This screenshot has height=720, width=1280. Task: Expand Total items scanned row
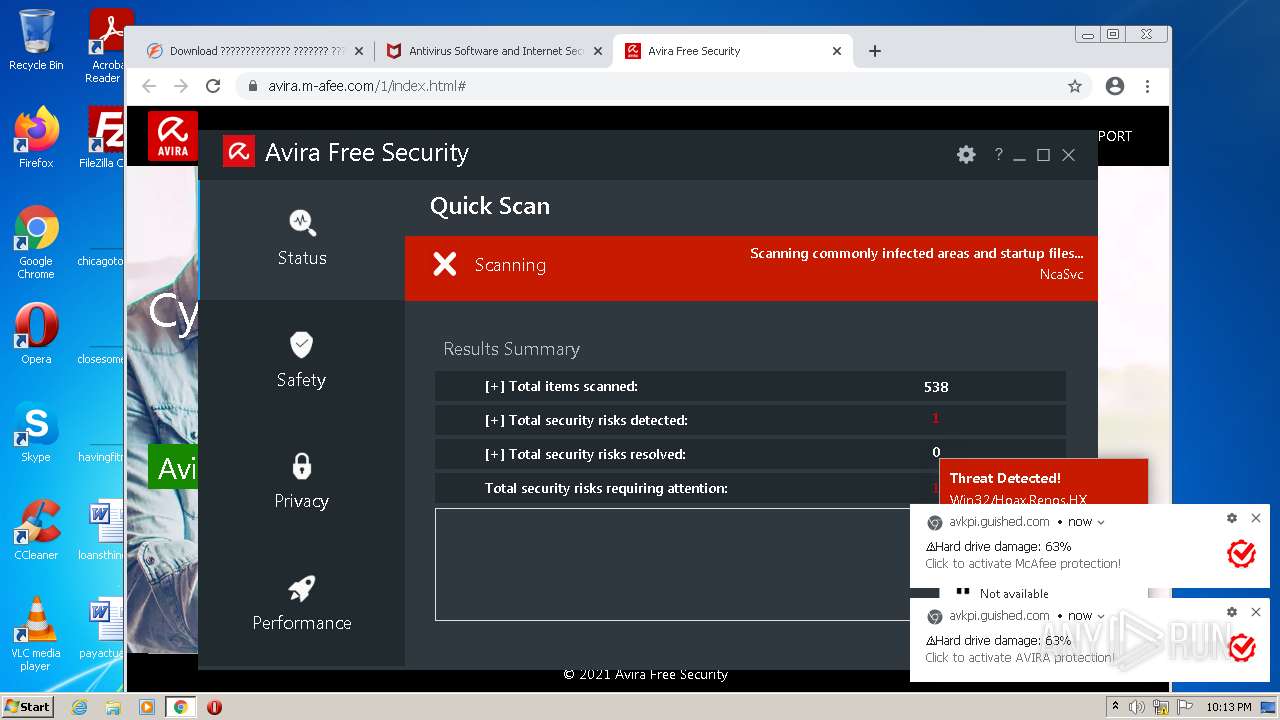(750, 386)
